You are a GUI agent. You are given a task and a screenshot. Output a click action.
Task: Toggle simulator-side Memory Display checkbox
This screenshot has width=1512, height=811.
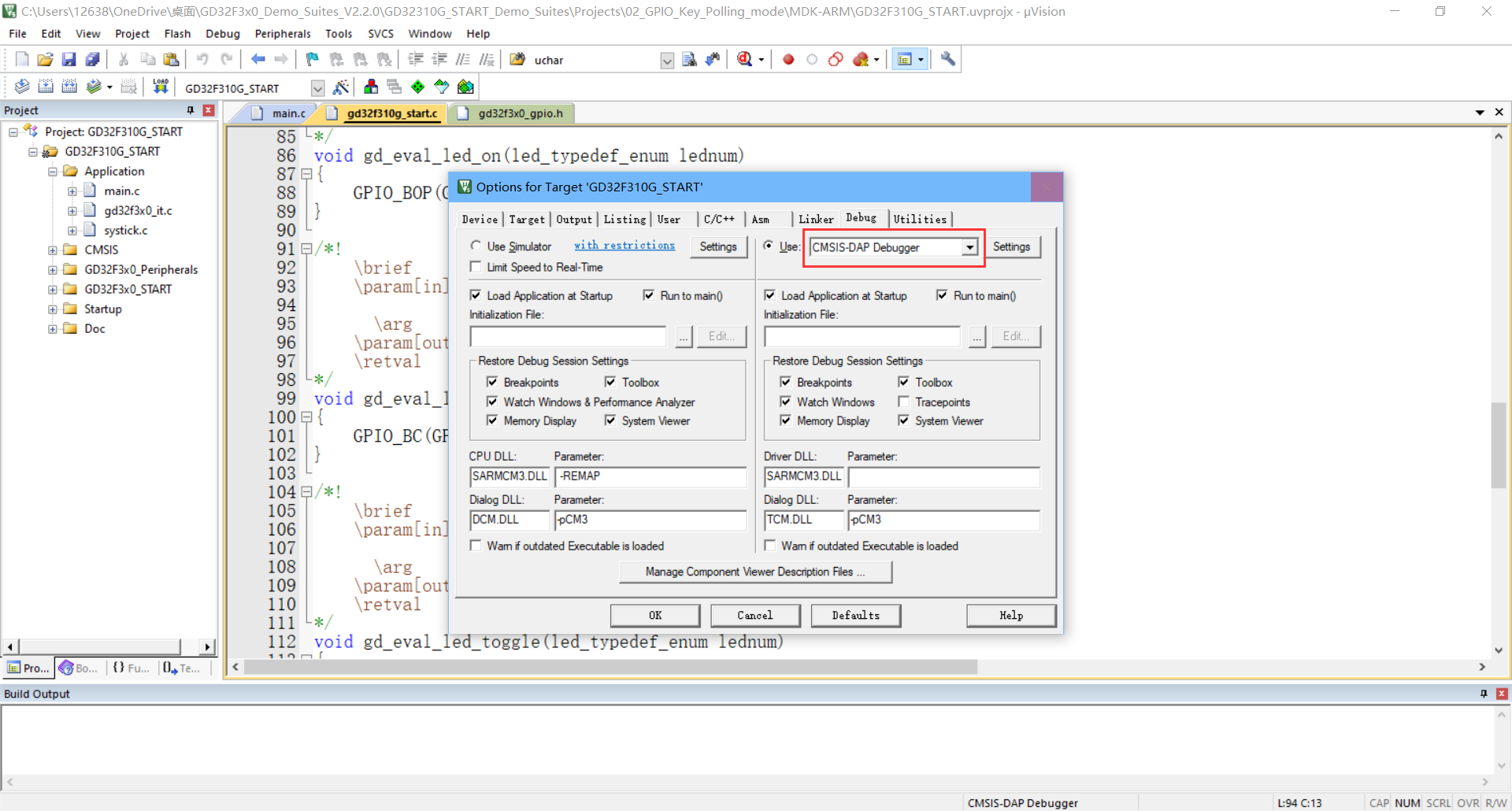[492, 420]
